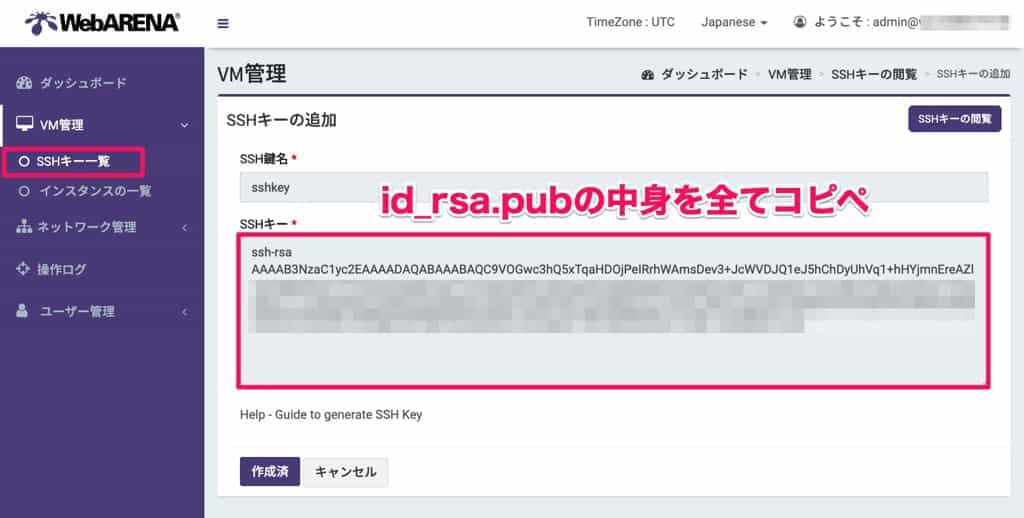Click the breadcrumb dashboard gauge icon

(648, 74)
